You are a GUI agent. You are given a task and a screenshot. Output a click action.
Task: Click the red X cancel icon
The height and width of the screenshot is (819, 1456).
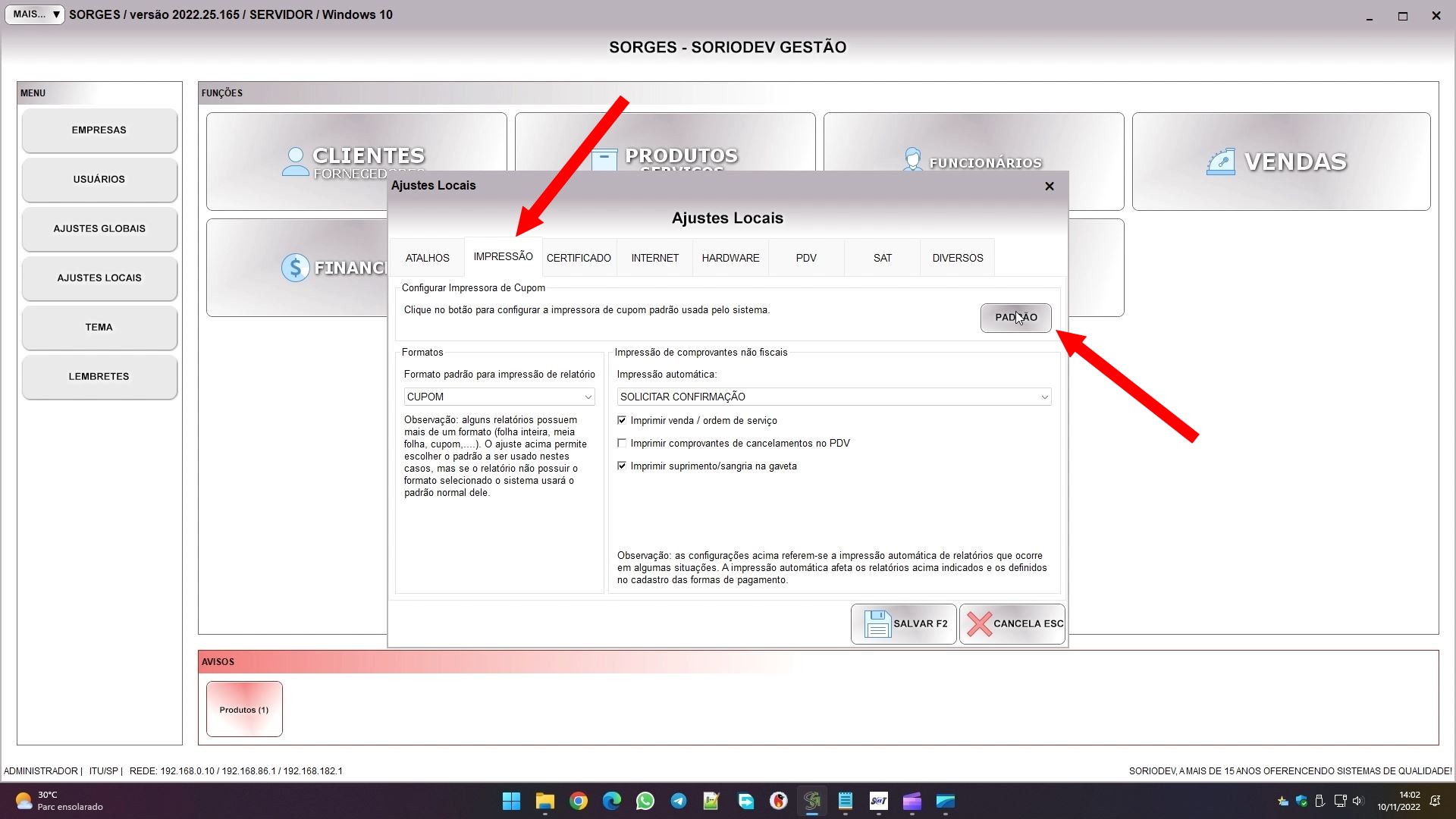(979, 624)
